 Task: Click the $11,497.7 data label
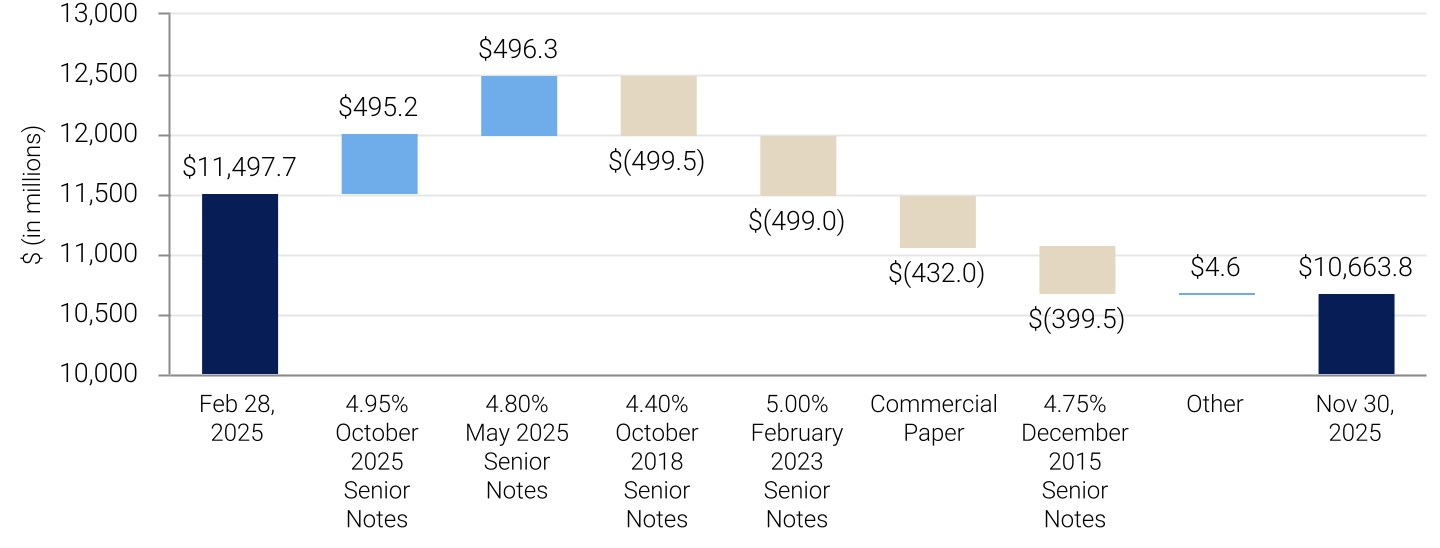point(239,167)
